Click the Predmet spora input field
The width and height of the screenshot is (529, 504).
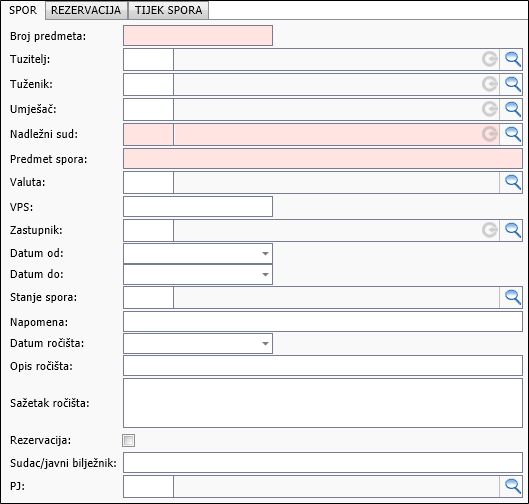pos(323,159)
